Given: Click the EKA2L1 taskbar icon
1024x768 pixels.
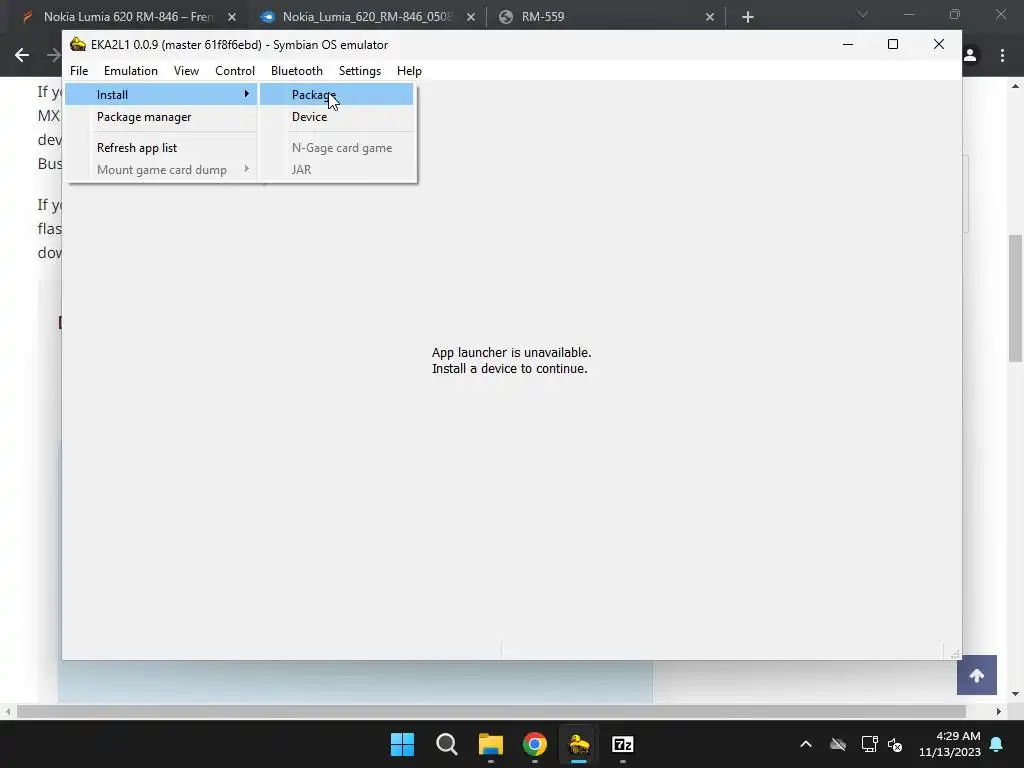Looking at the screenshot, I should pyautogui.click(x=579, y=744).
